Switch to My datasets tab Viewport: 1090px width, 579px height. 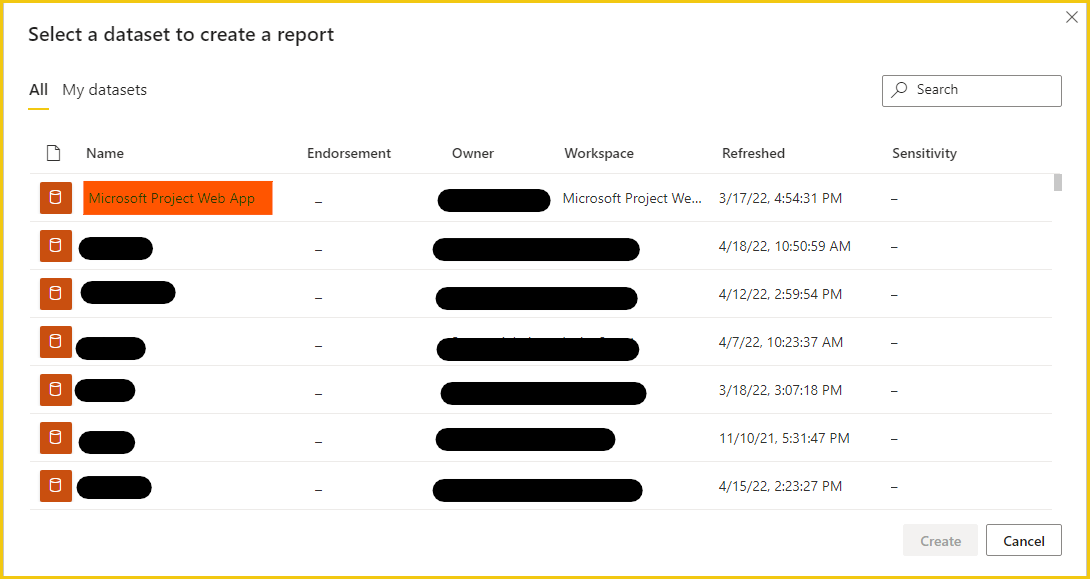104,90
